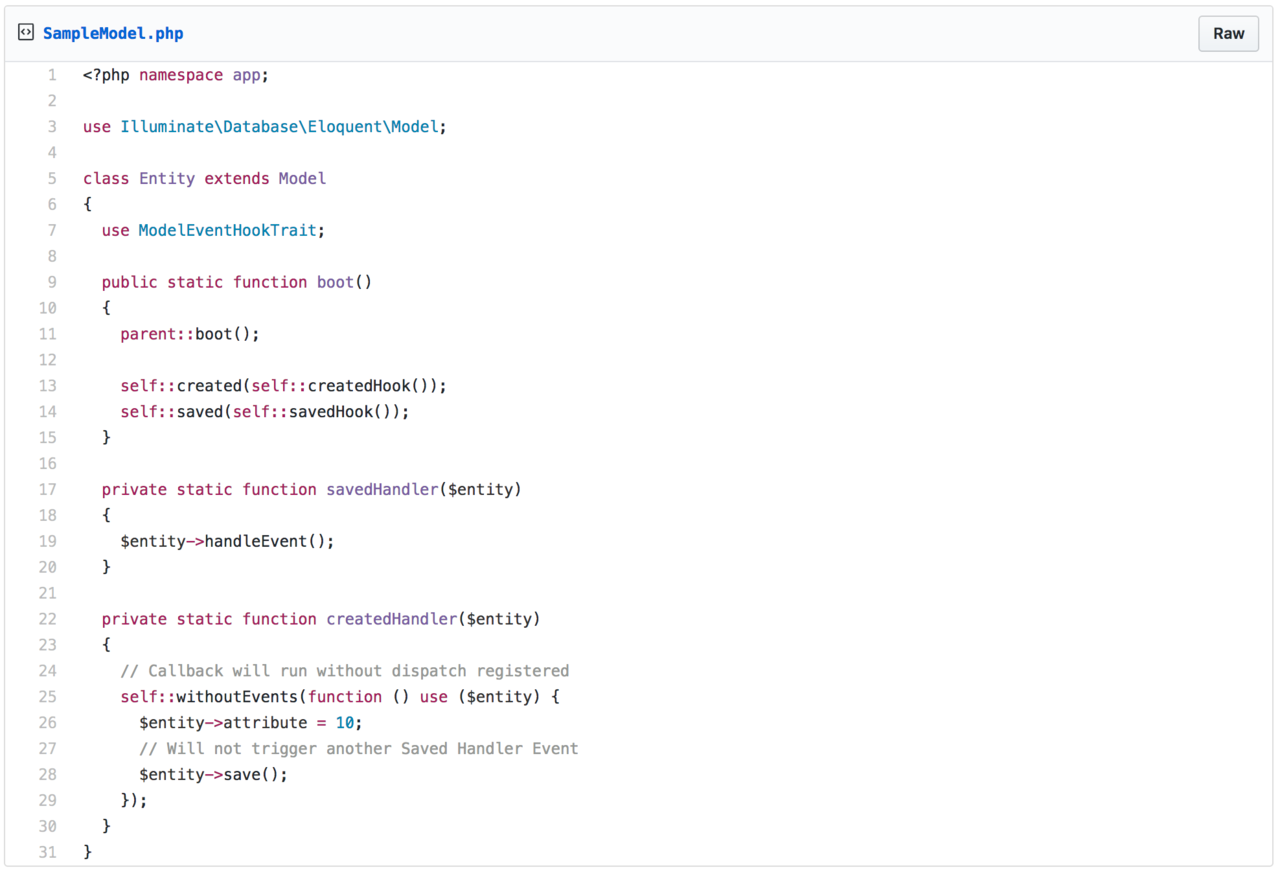
Task: Click the Raw button
Action: pyautogui.click(x=1228, y=33)
